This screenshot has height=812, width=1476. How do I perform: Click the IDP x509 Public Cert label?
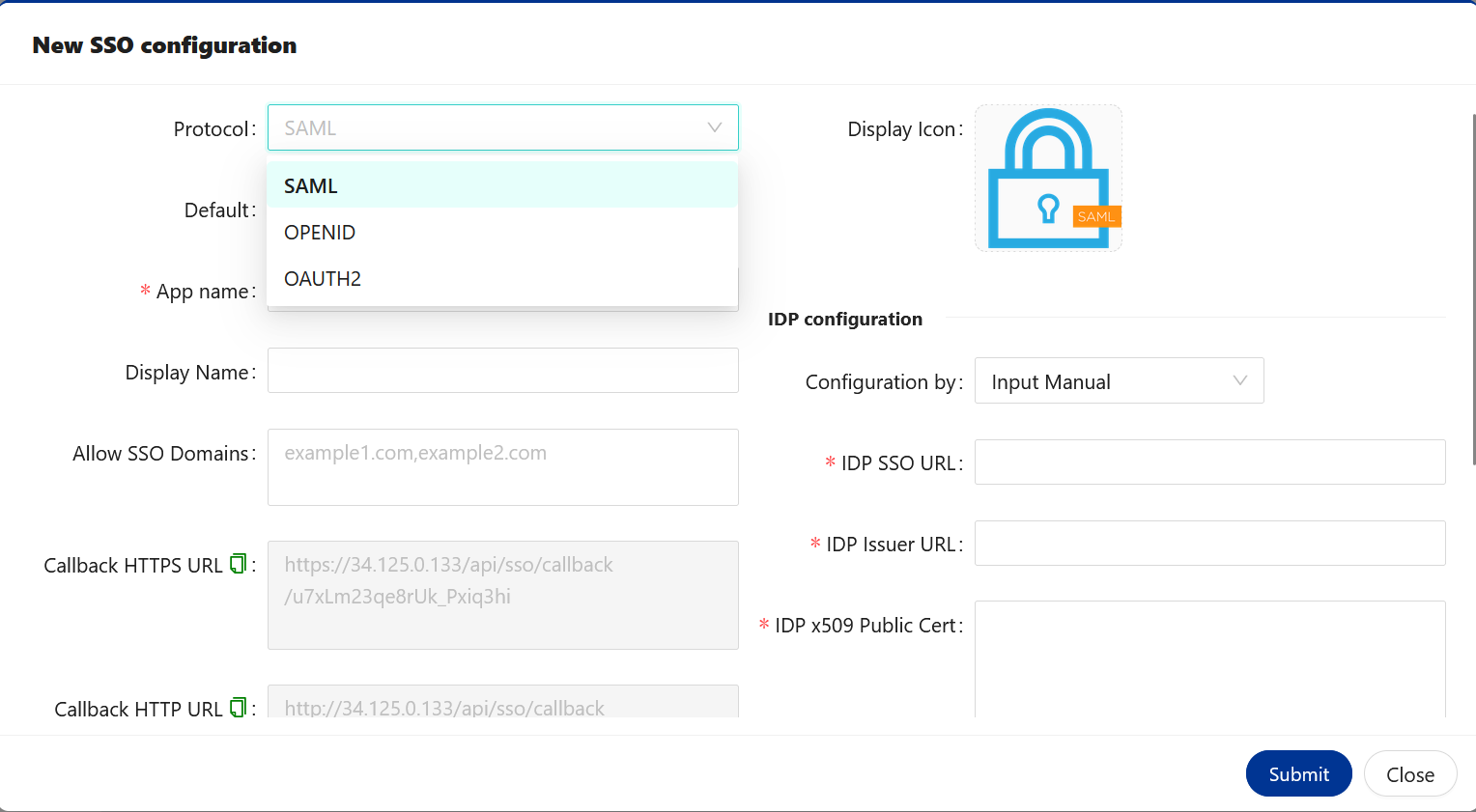coord(867,625)
